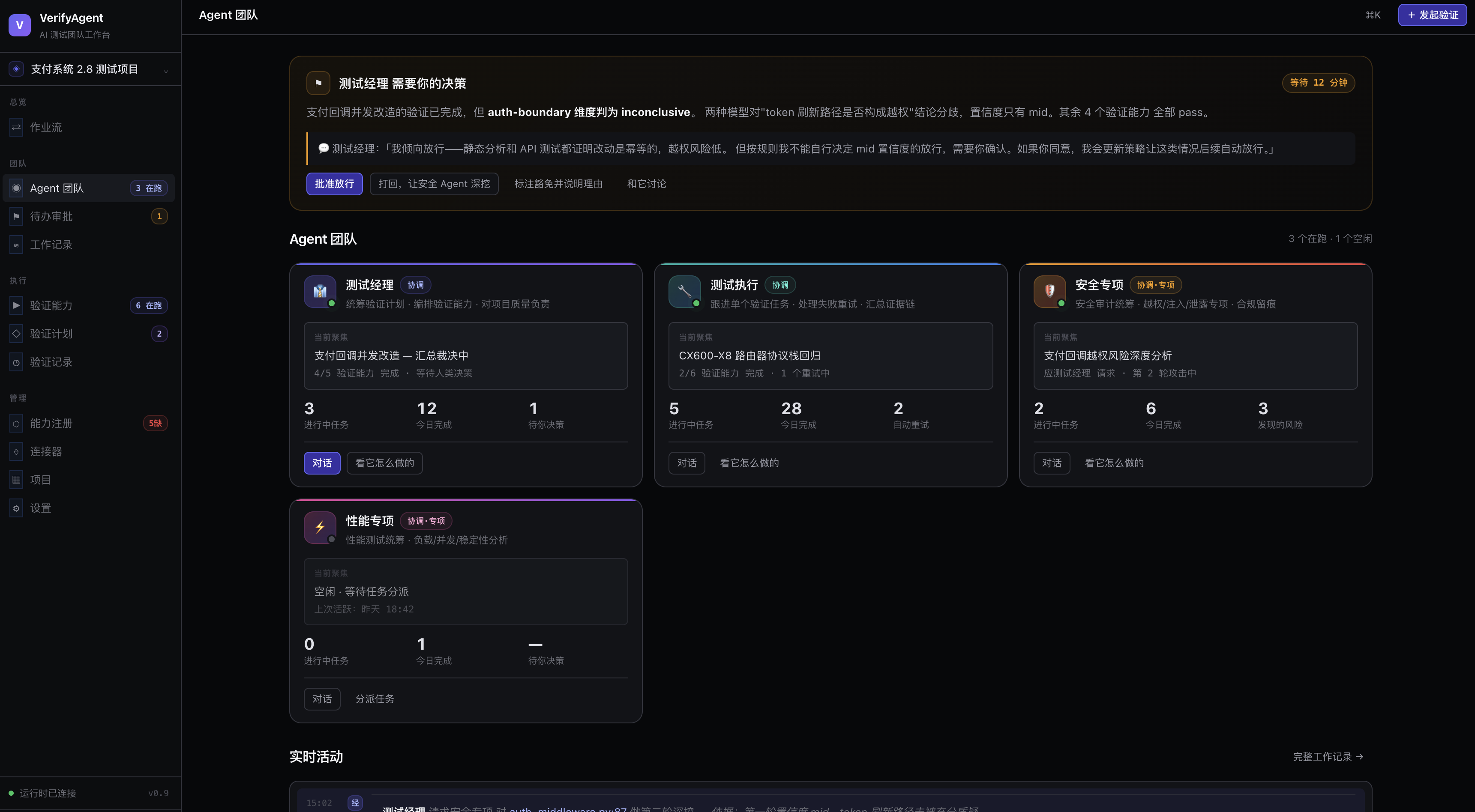Click the 协调 tag on 测试执行

click(780, 285)
